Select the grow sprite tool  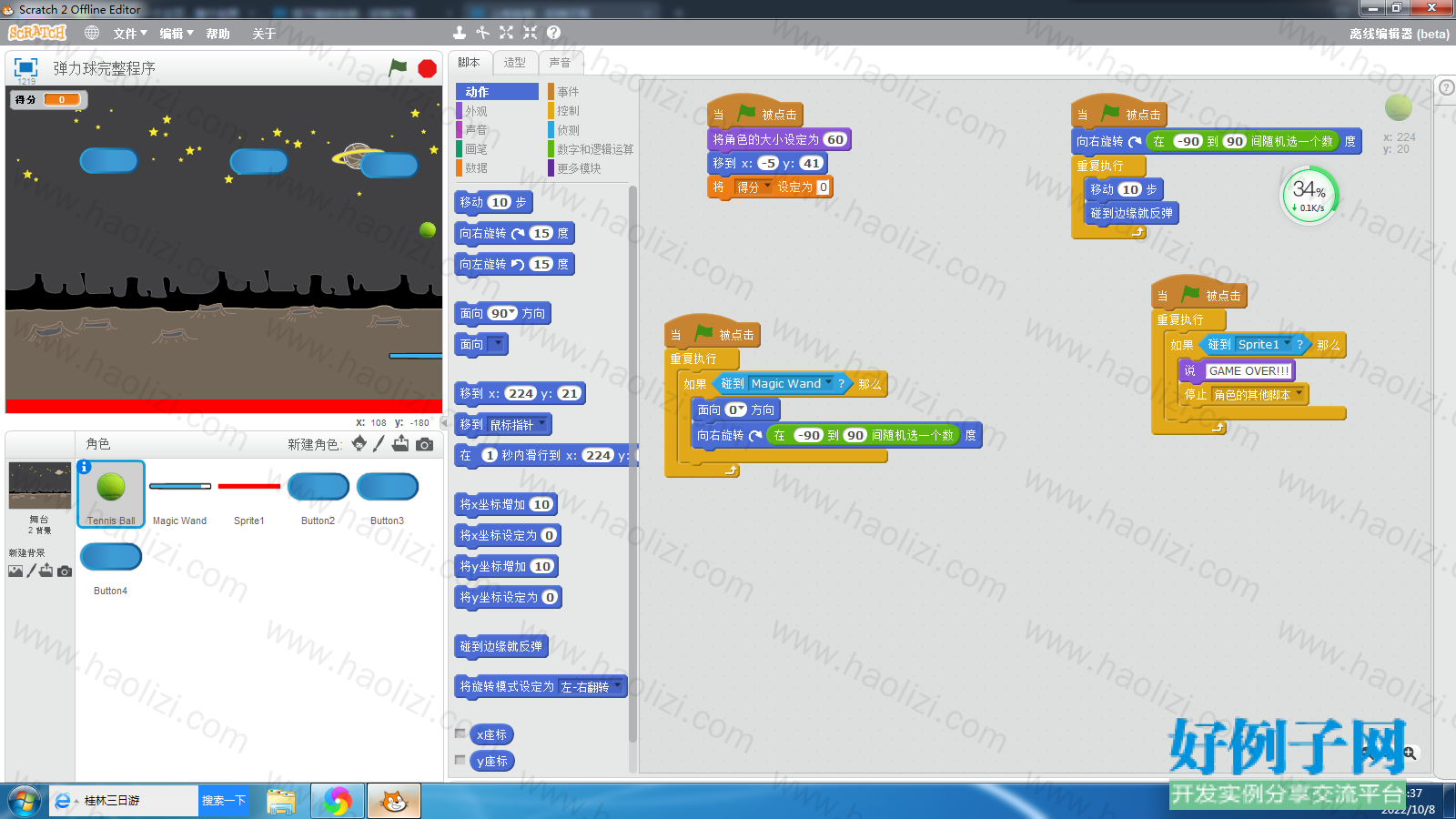[507, 33]
